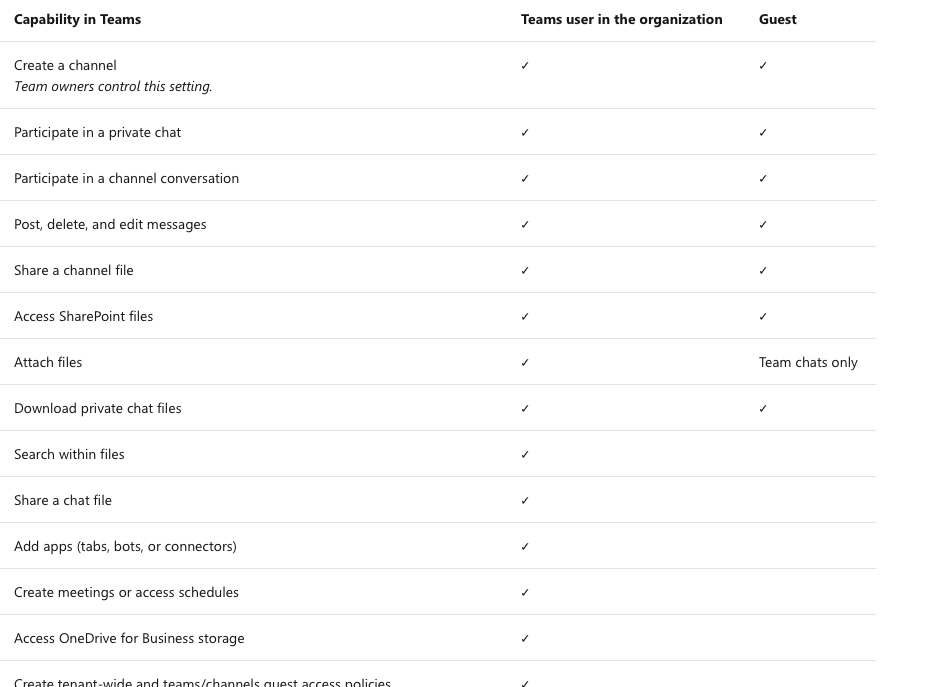Click the Teams user checkmark for Search within files

pyautogui.click(x=525, y=455)
